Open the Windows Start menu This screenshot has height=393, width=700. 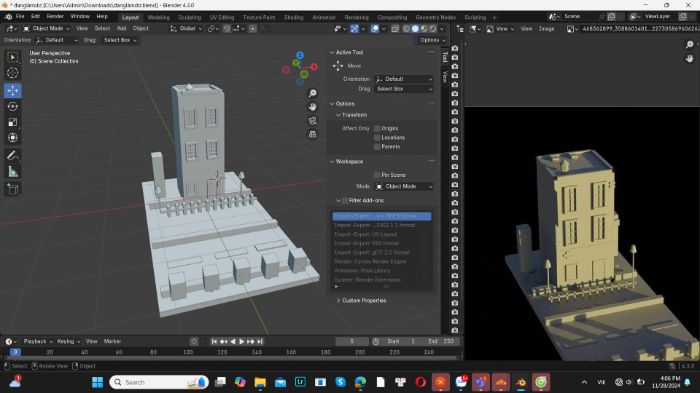[97, 382]
